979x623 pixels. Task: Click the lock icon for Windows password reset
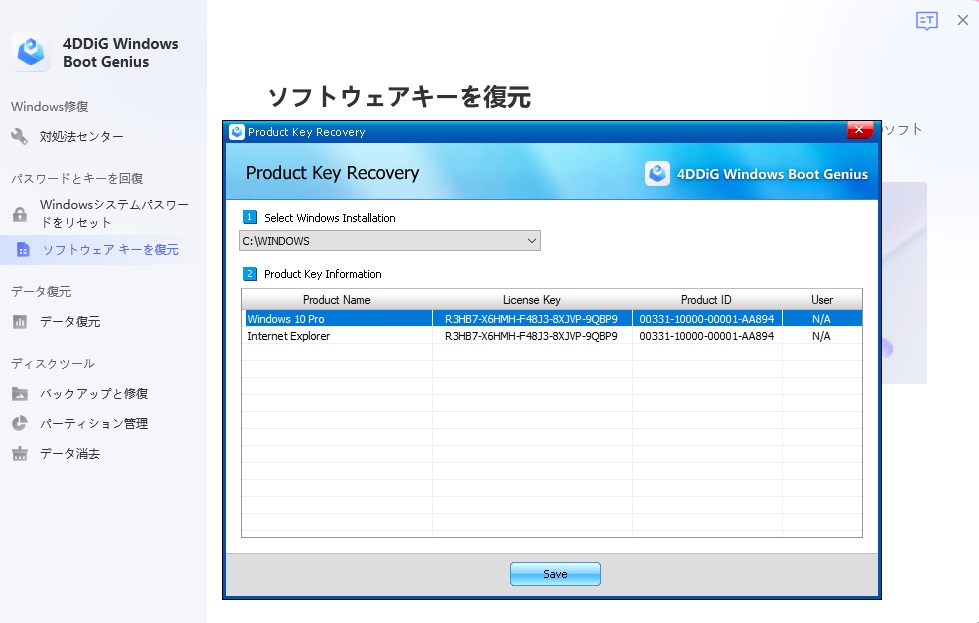(x=20, y=214)
